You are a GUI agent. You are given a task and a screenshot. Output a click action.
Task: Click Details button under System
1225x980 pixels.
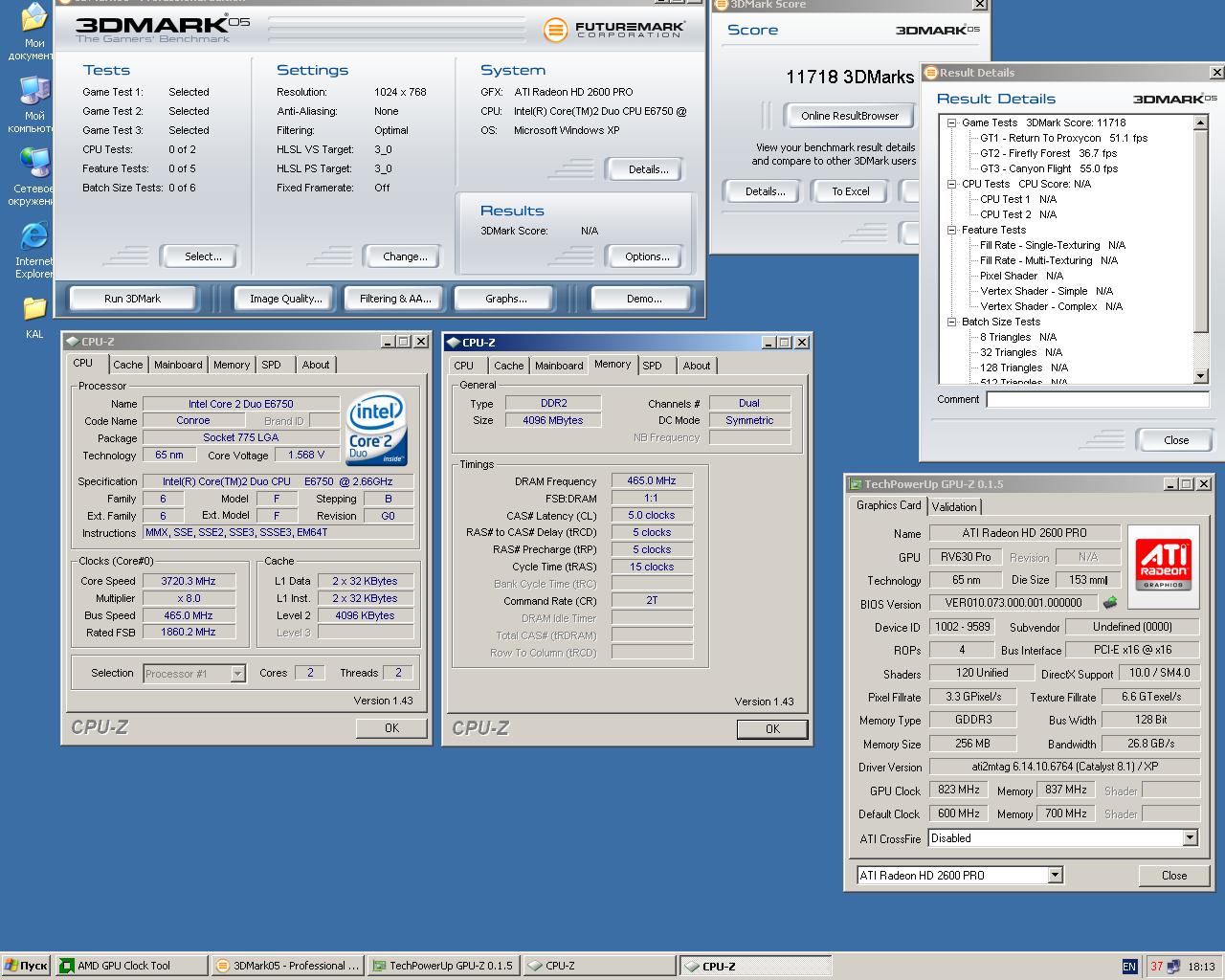click(x=648, y=169)
